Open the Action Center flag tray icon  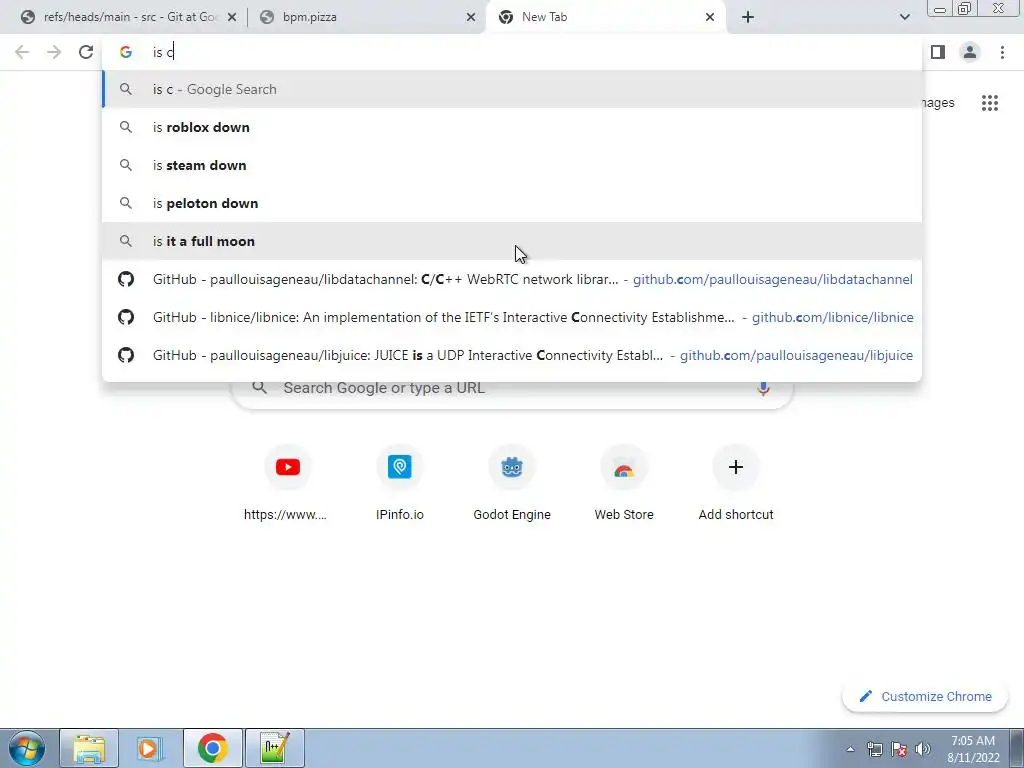pos(899,749)
